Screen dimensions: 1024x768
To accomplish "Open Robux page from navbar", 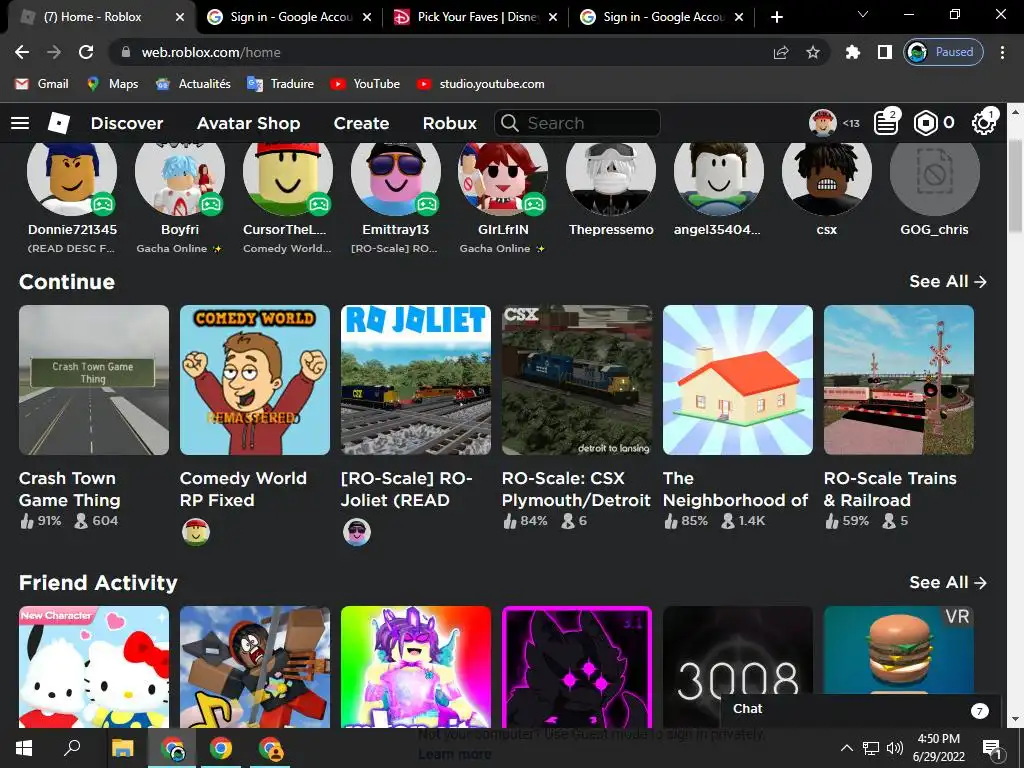I will [x=449, y=123].
